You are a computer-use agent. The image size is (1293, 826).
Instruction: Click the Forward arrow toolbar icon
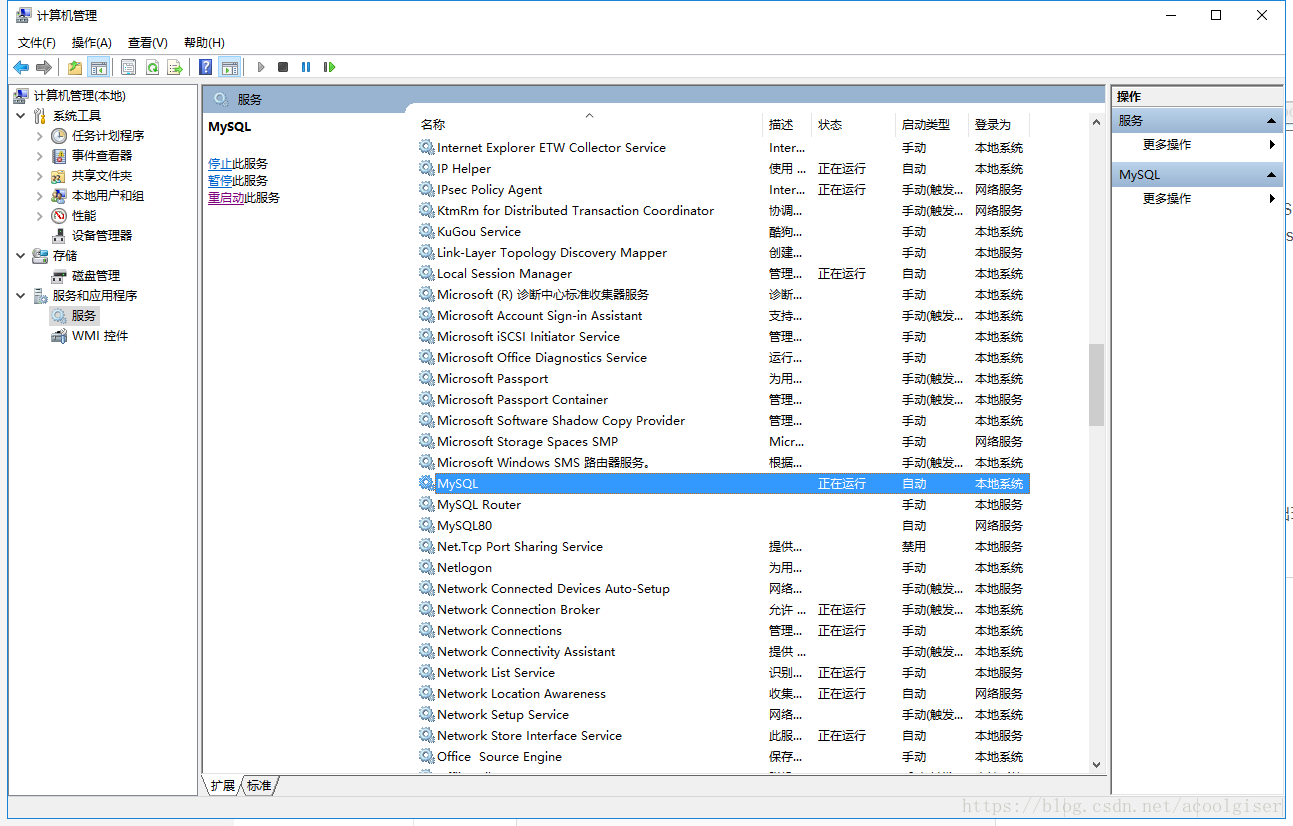coord(44,67)
